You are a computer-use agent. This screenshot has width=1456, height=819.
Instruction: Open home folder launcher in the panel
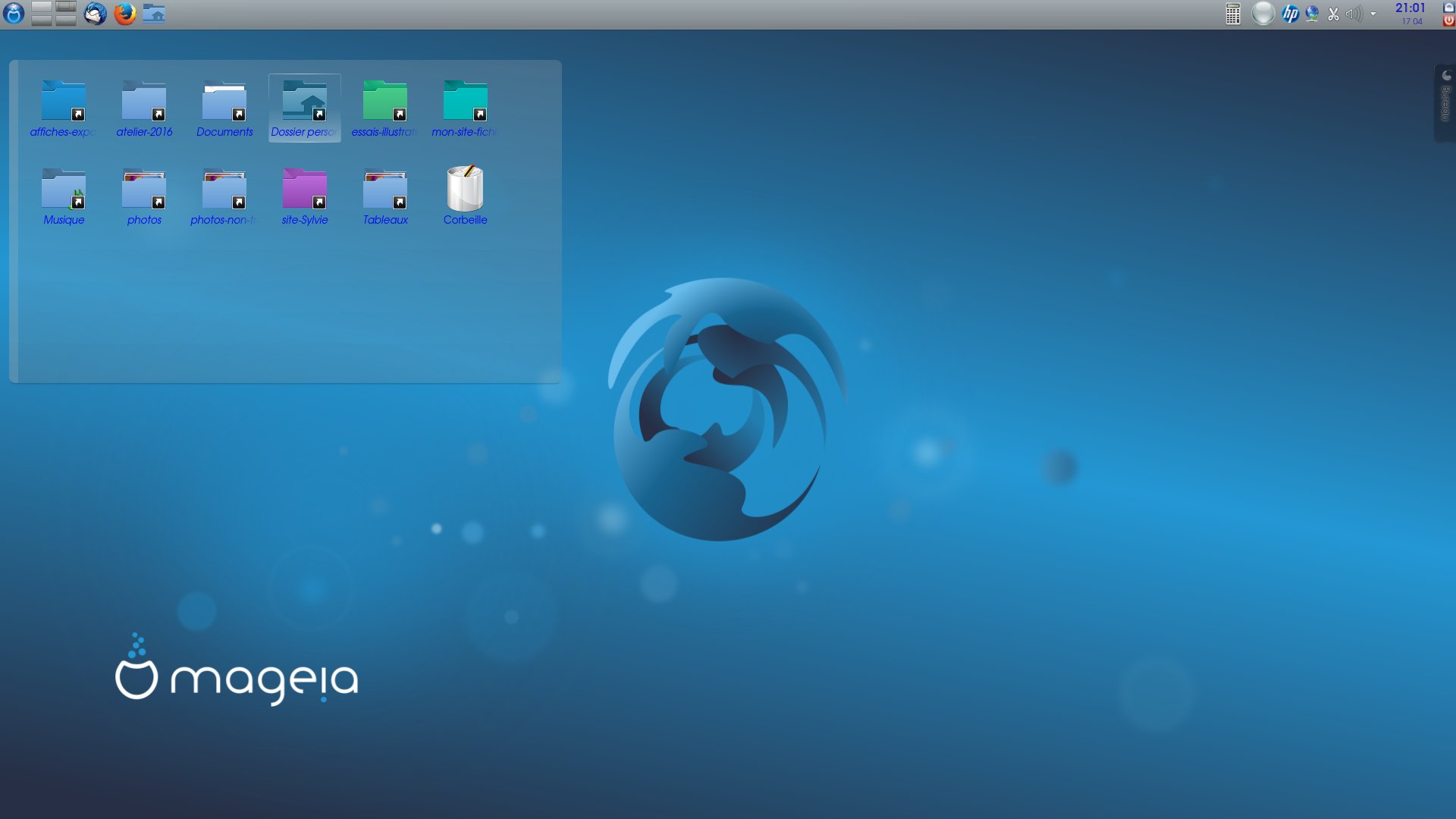(x=154, y=13)
